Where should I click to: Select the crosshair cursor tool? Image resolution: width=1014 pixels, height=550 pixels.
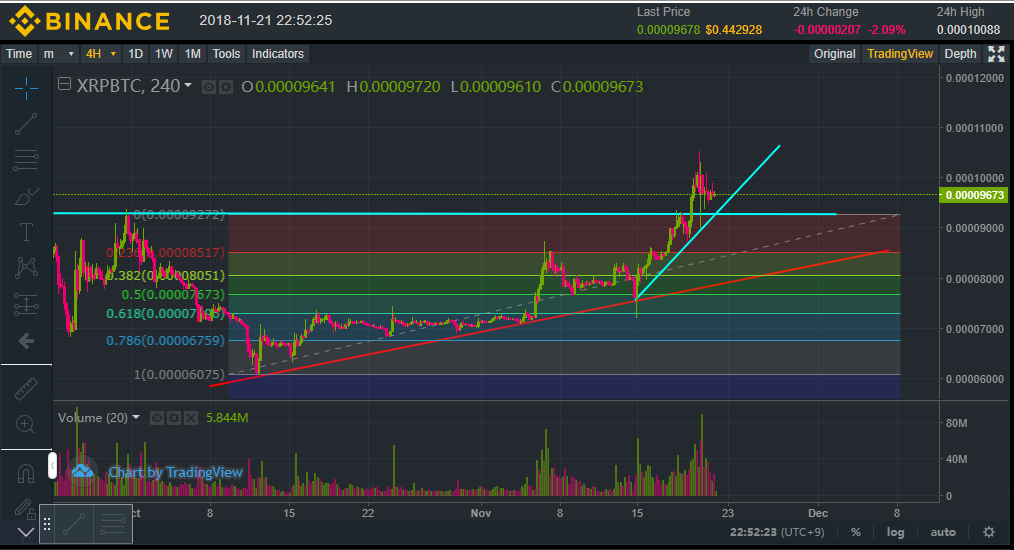(x=26, y=88)
